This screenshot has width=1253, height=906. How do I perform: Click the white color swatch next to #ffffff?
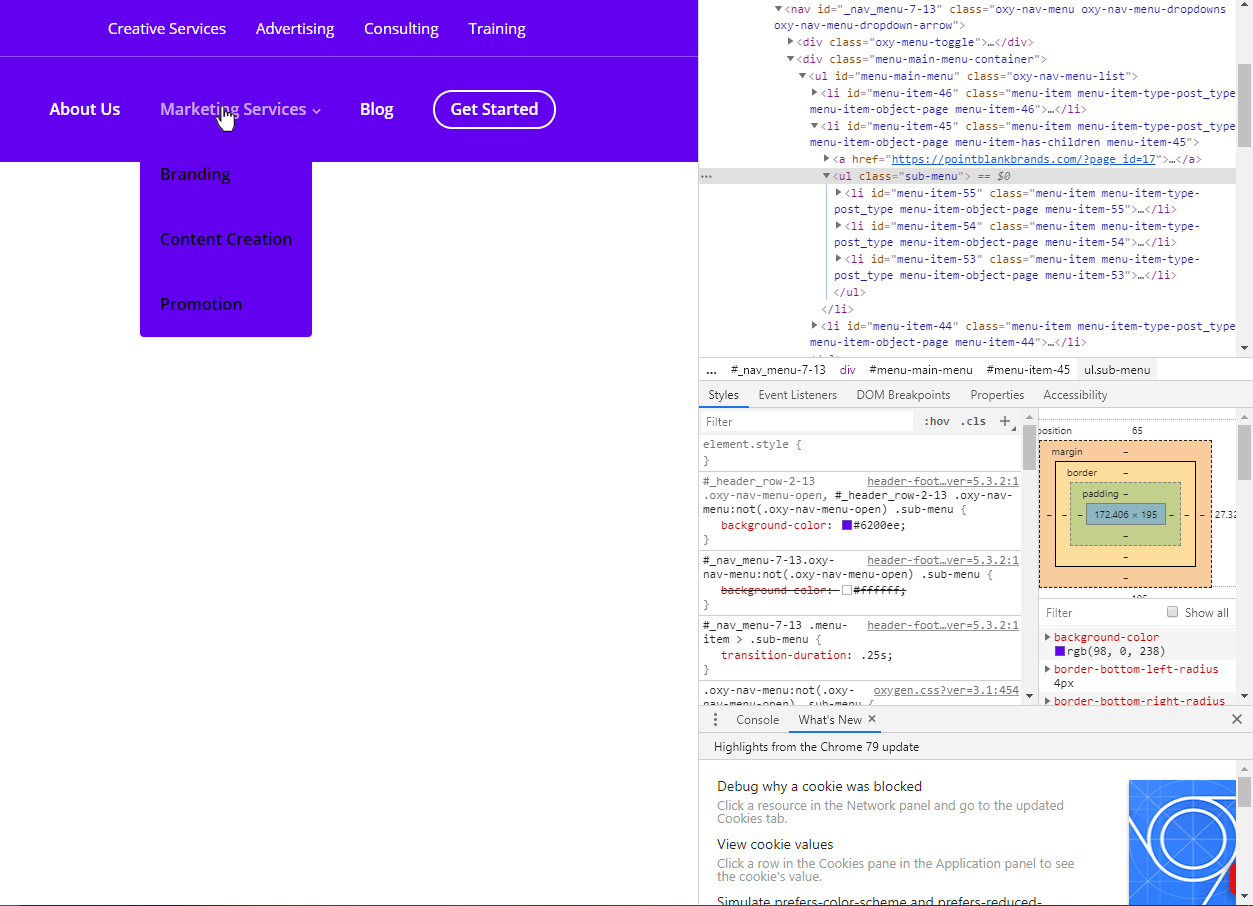[x=848, y=590]
